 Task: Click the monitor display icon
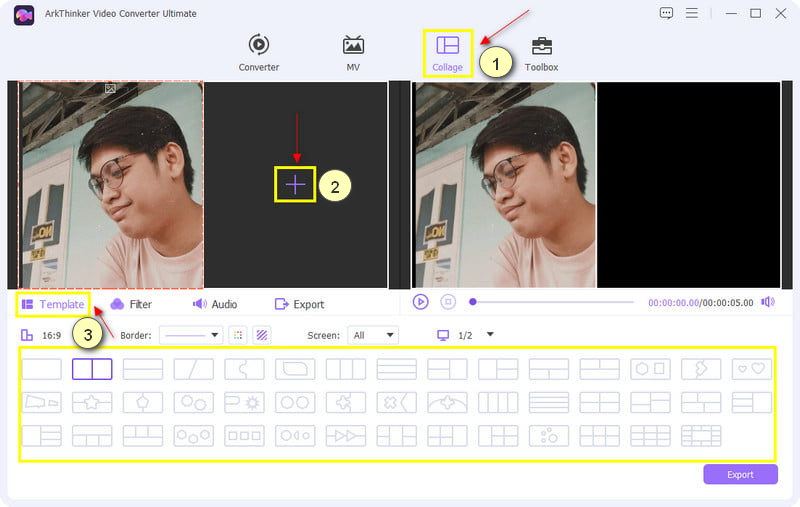click(x=443, y=335)
